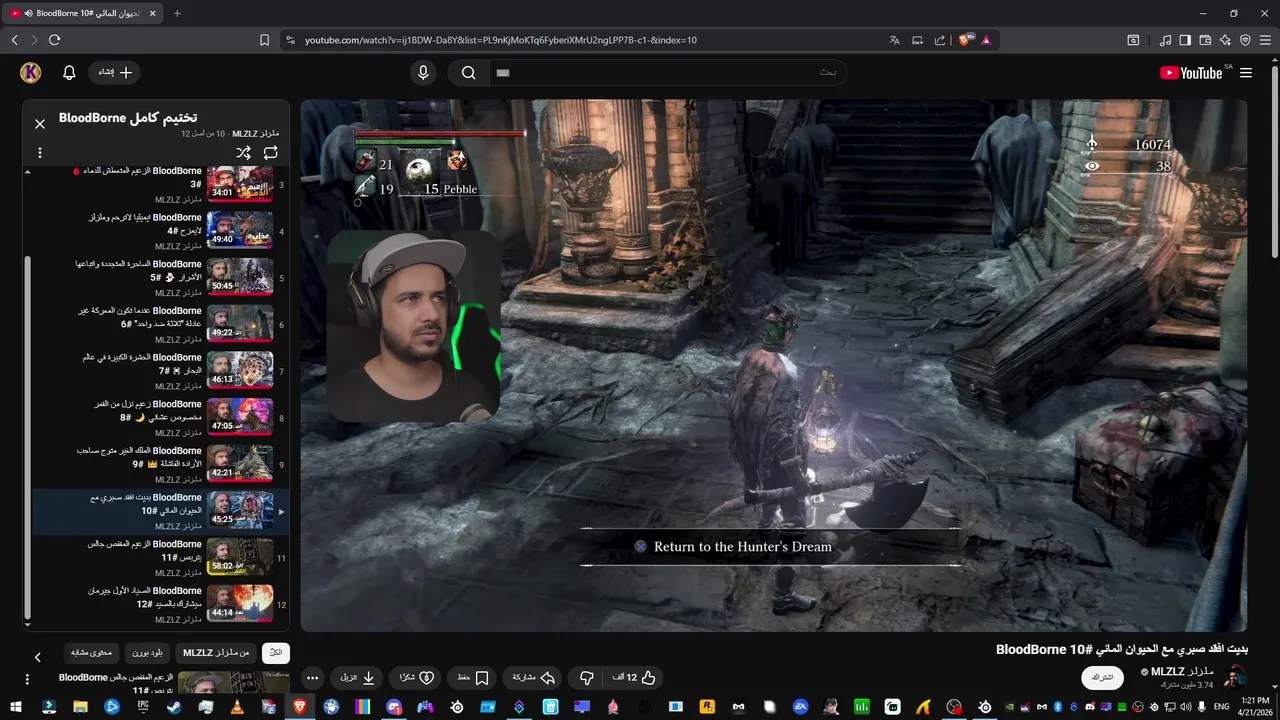Play playlist video BloodBorne #5
The width and height of the screenshot is (1280, 720).
coord(160,278)
